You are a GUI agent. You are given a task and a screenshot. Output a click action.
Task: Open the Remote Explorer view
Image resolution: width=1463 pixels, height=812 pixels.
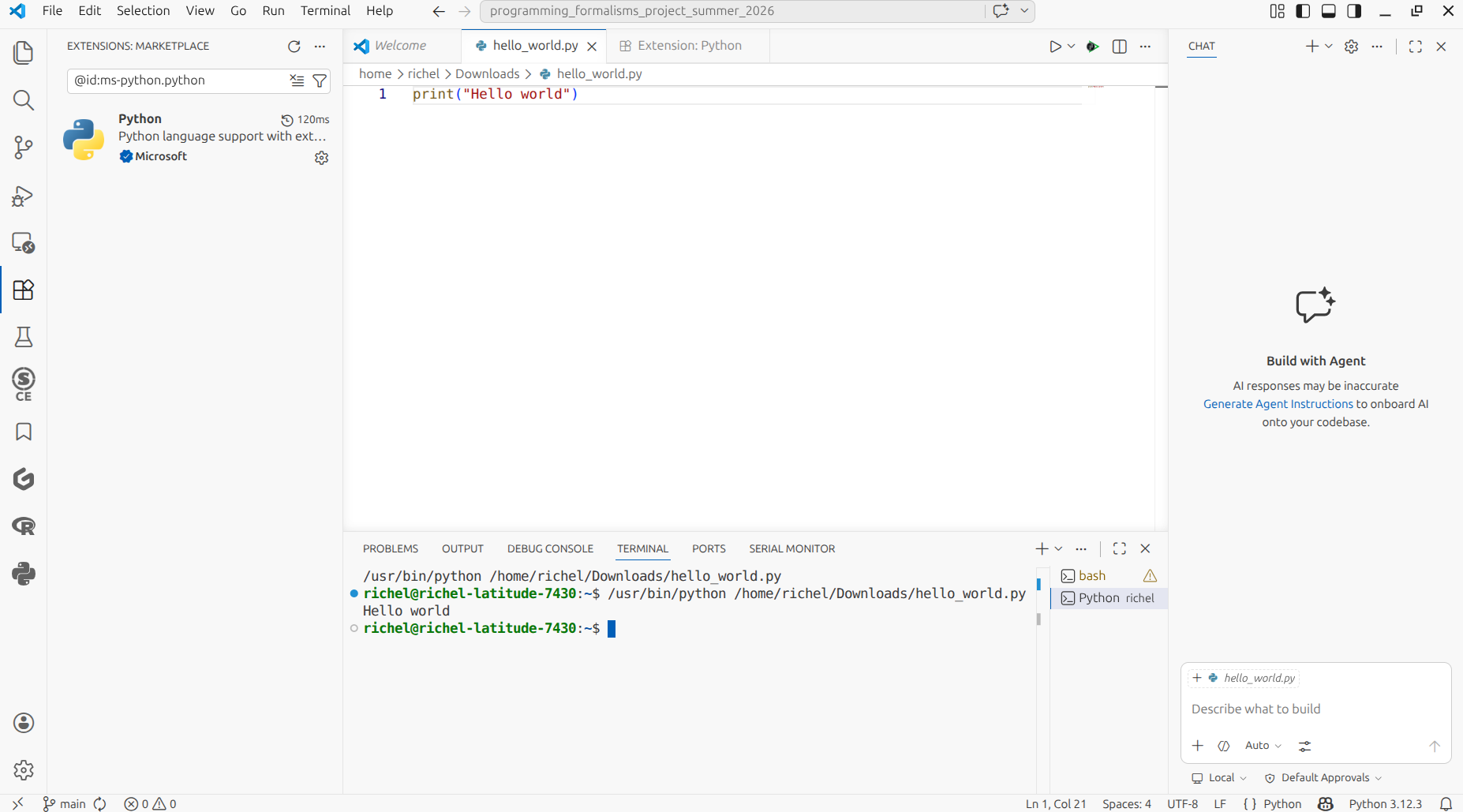pos(24,242)
